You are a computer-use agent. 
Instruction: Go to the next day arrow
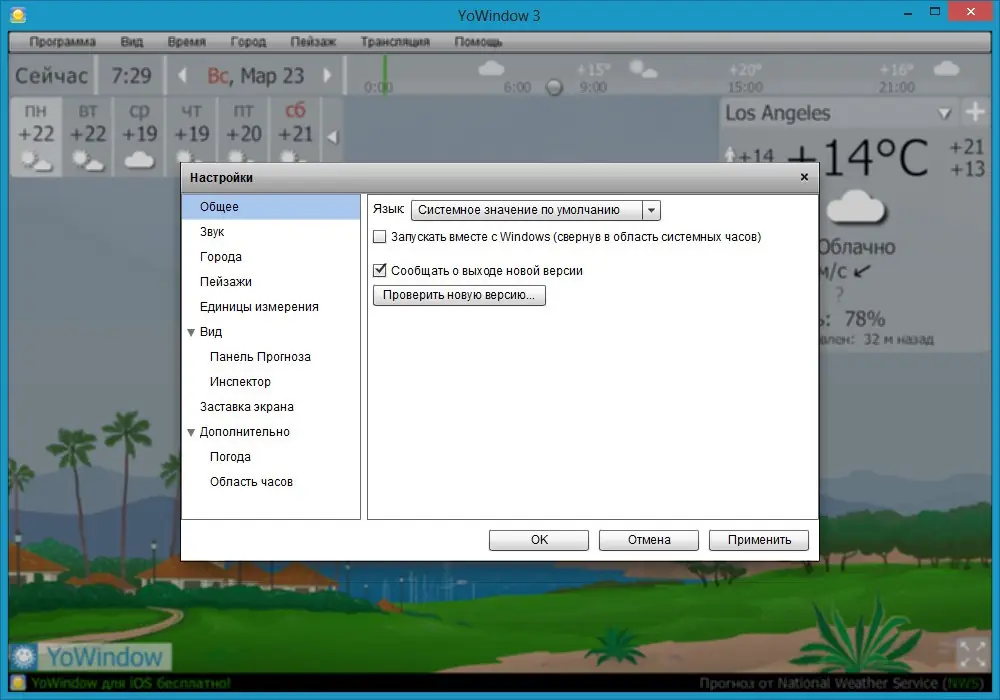tap(327, 75)
